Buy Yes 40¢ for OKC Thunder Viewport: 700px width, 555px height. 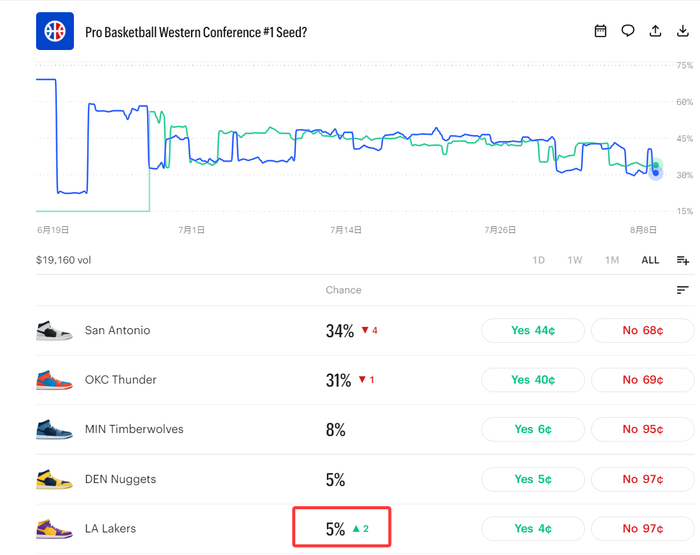[533, 380]
